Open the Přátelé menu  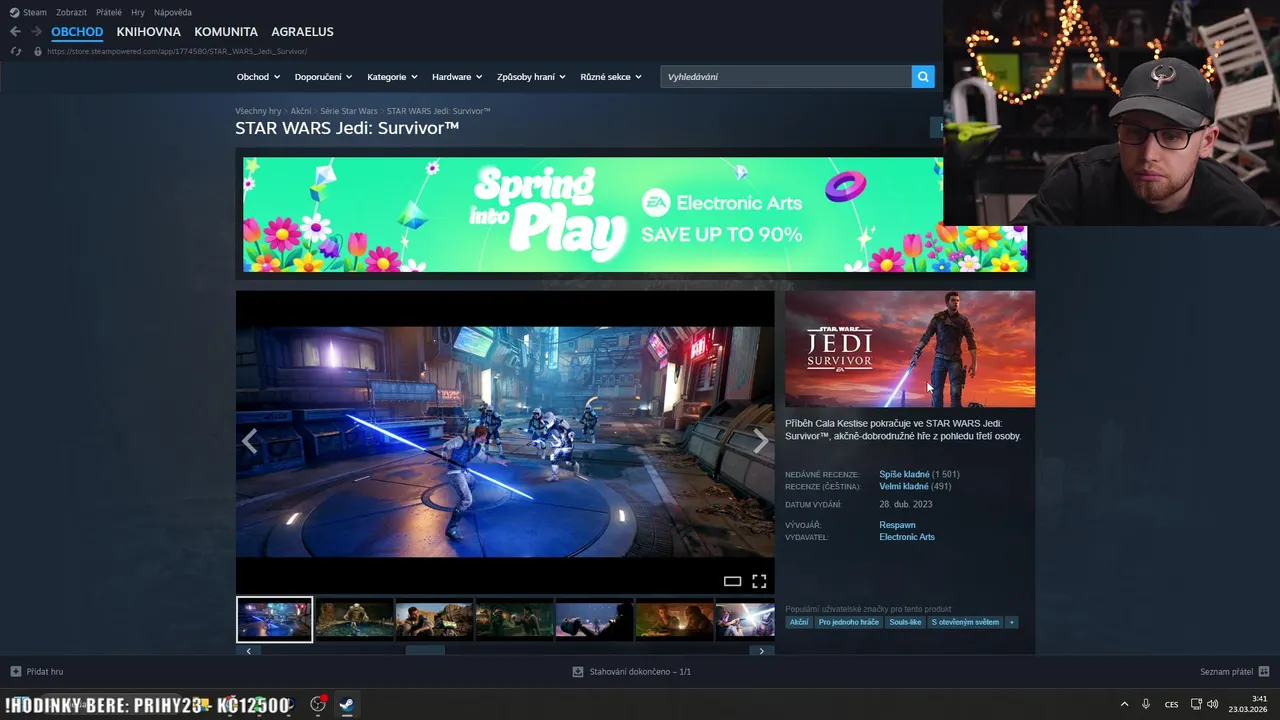[109, 12]
